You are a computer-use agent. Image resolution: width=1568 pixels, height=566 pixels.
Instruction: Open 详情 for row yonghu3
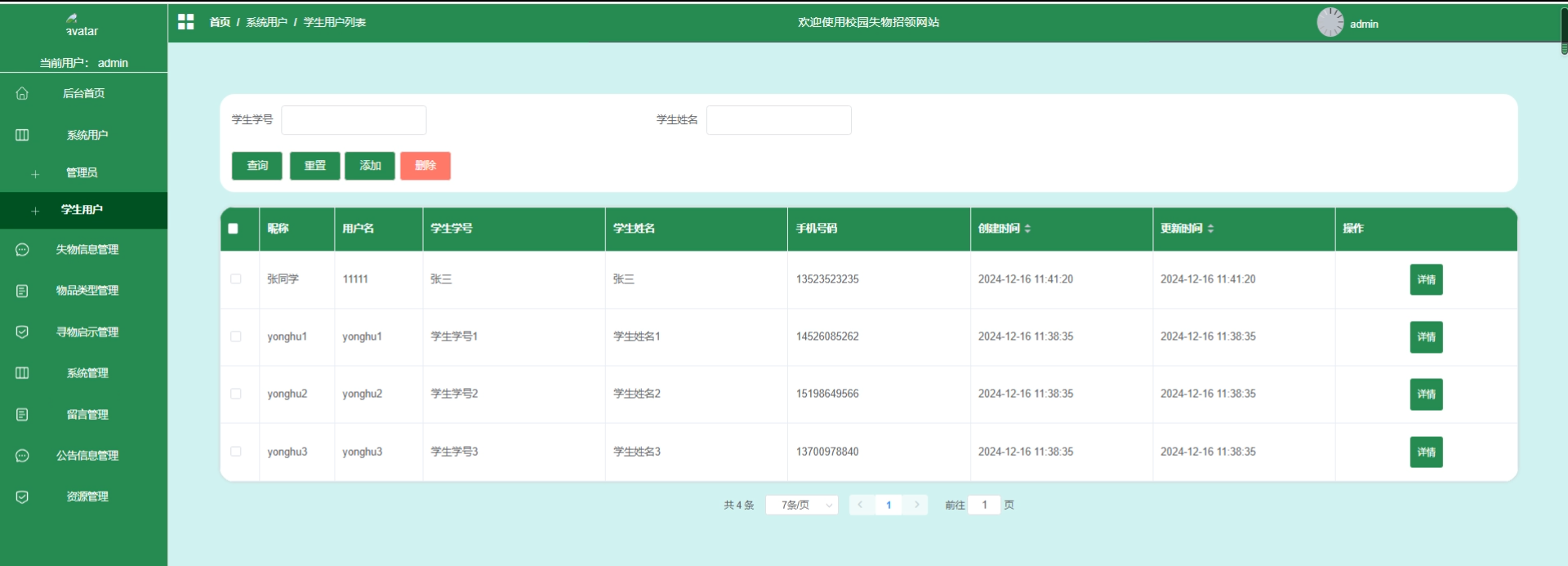point(1426,452)
